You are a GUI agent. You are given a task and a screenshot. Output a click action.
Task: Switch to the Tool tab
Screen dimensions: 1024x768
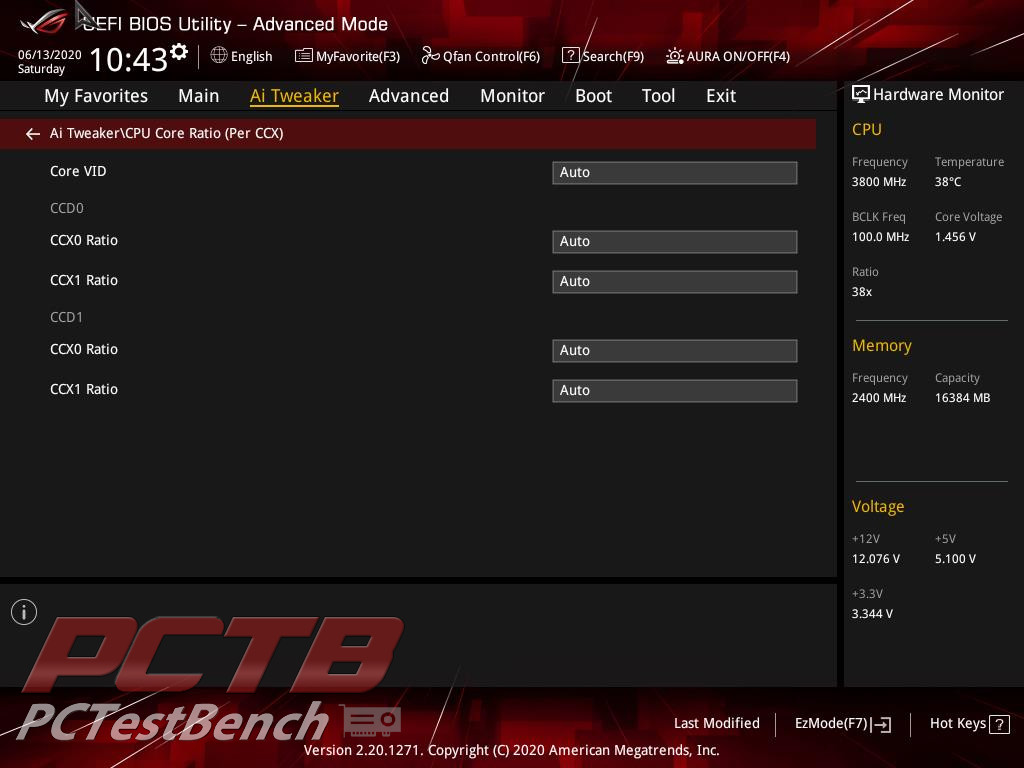(x=658, y=96)
